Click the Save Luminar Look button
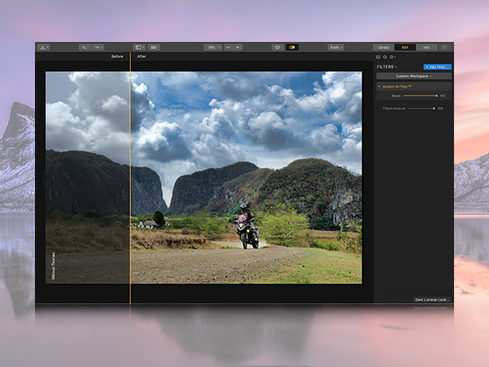The width and height of the screenshot is (489, 367). [x=432, y=300]
